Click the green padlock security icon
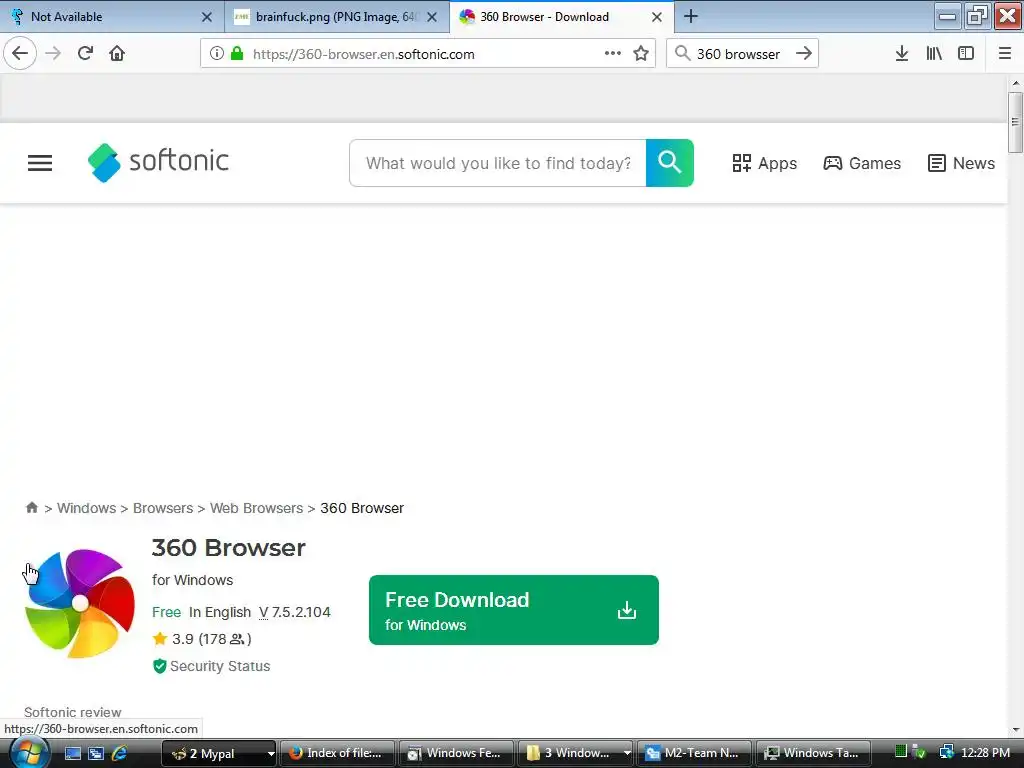Image resolution: width=1024 pixels, height=768 pixels. pyautogui.click(x=237, y=54)
